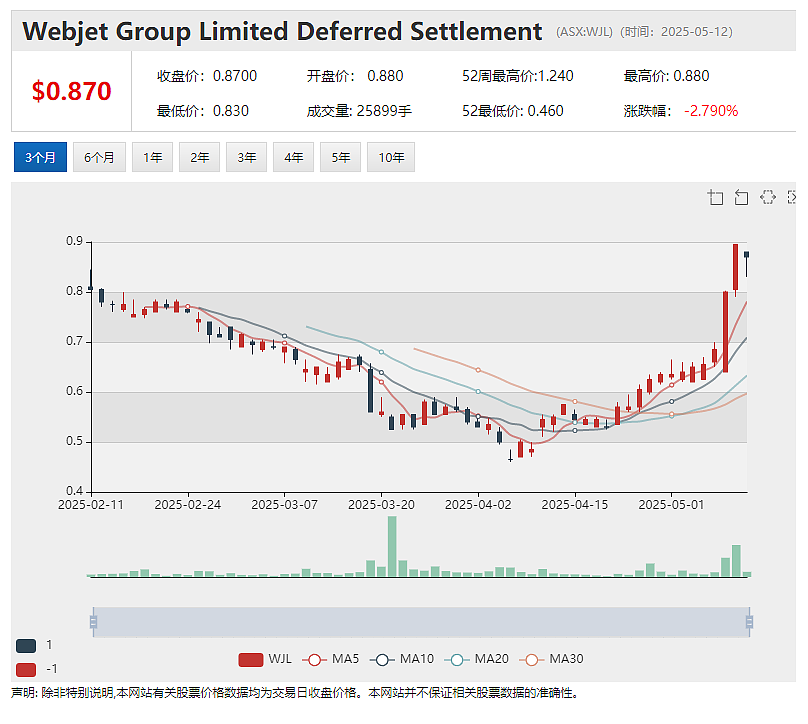
Task: Switch to the 10年 time range tab
Action: coord(391,157)
